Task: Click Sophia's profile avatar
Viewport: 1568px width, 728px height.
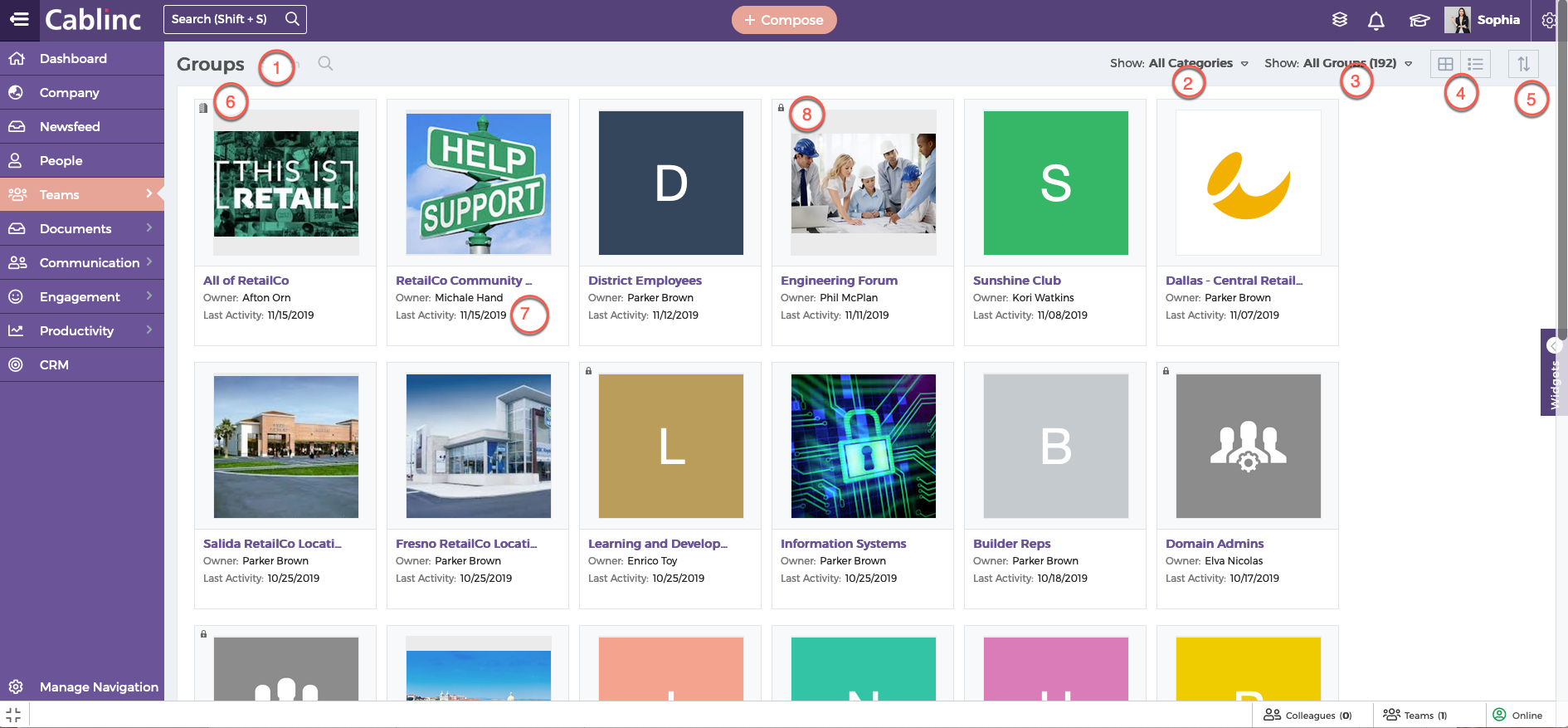Action: pyautogui.click(x=1458, y=20)
